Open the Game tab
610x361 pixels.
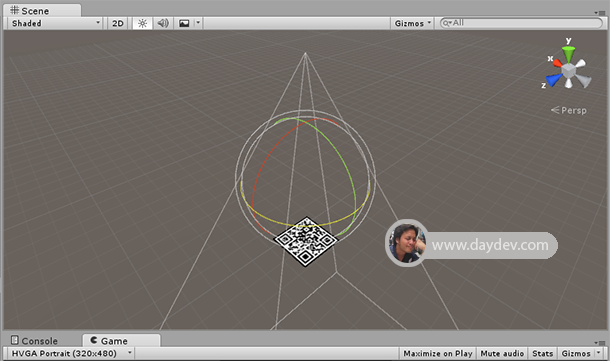coord(121,340)
